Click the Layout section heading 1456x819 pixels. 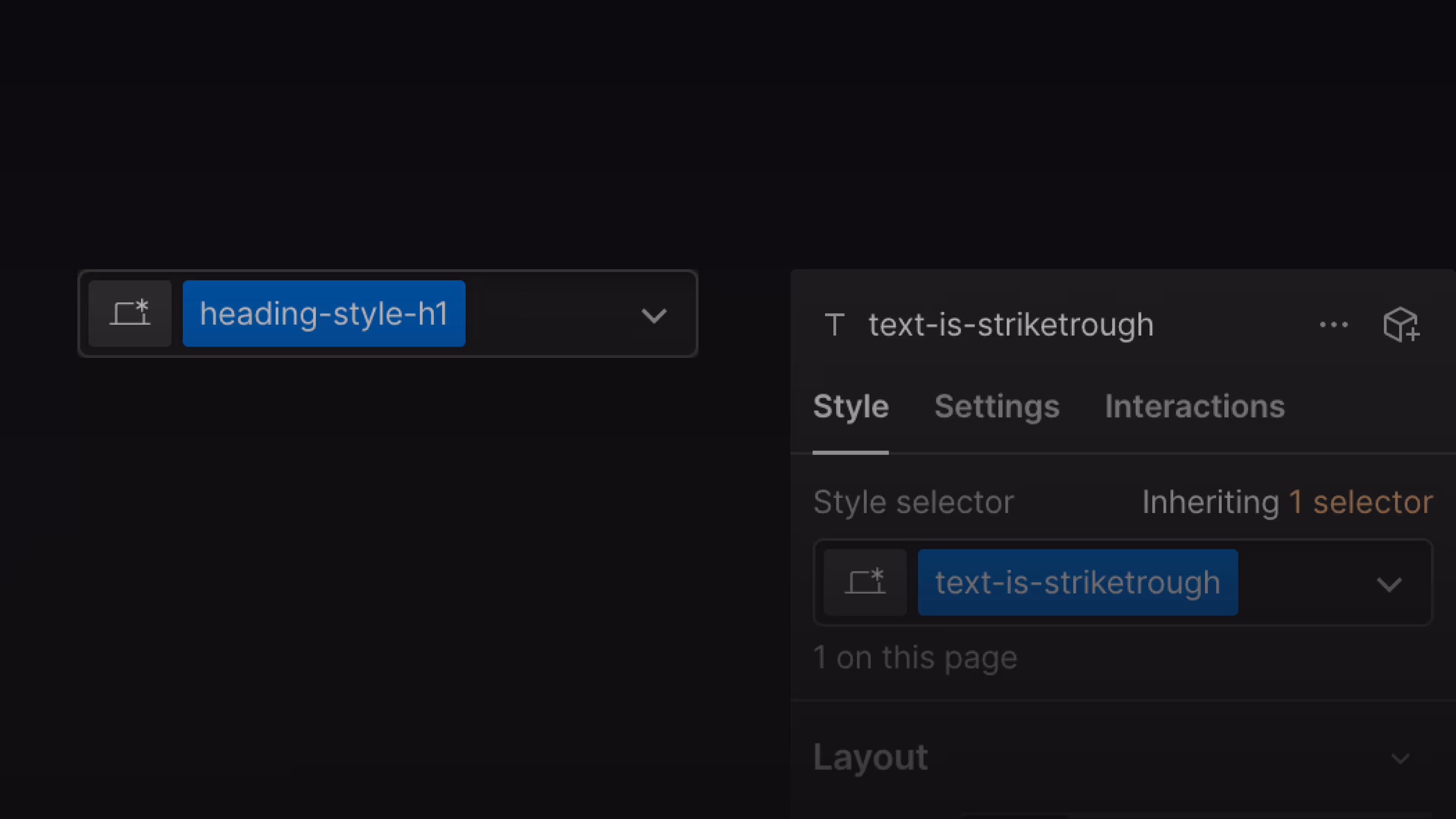pyautogui.click(x=871, y=758)
